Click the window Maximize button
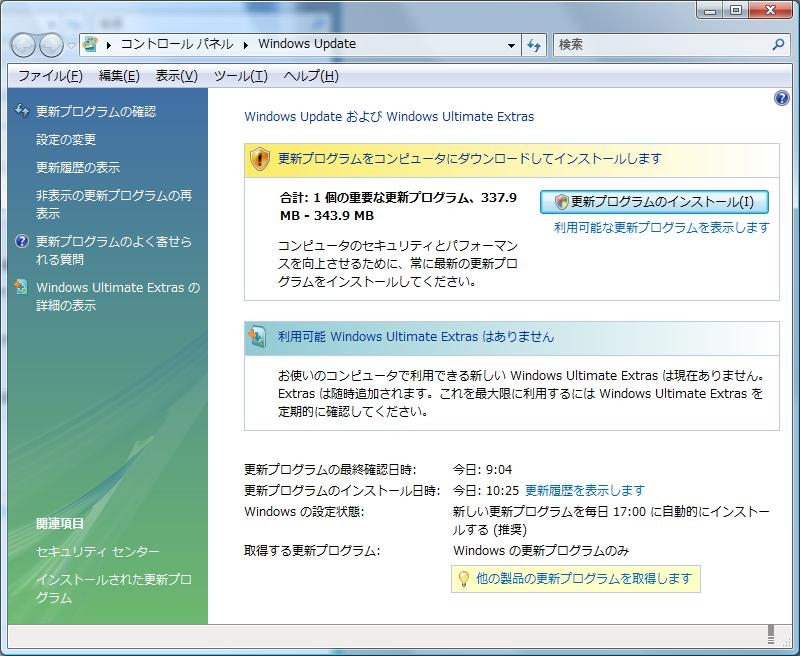 [x=736, y=10]
